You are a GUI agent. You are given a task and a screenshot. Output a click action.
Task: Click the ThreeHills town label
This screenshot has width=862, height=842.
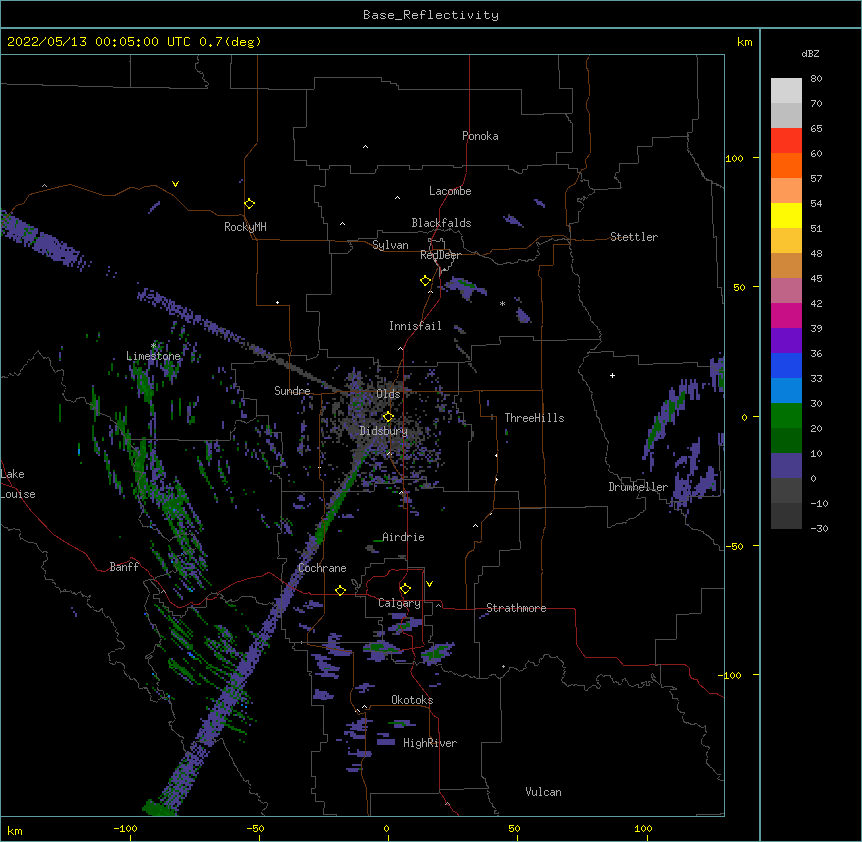tap(534, 418)
